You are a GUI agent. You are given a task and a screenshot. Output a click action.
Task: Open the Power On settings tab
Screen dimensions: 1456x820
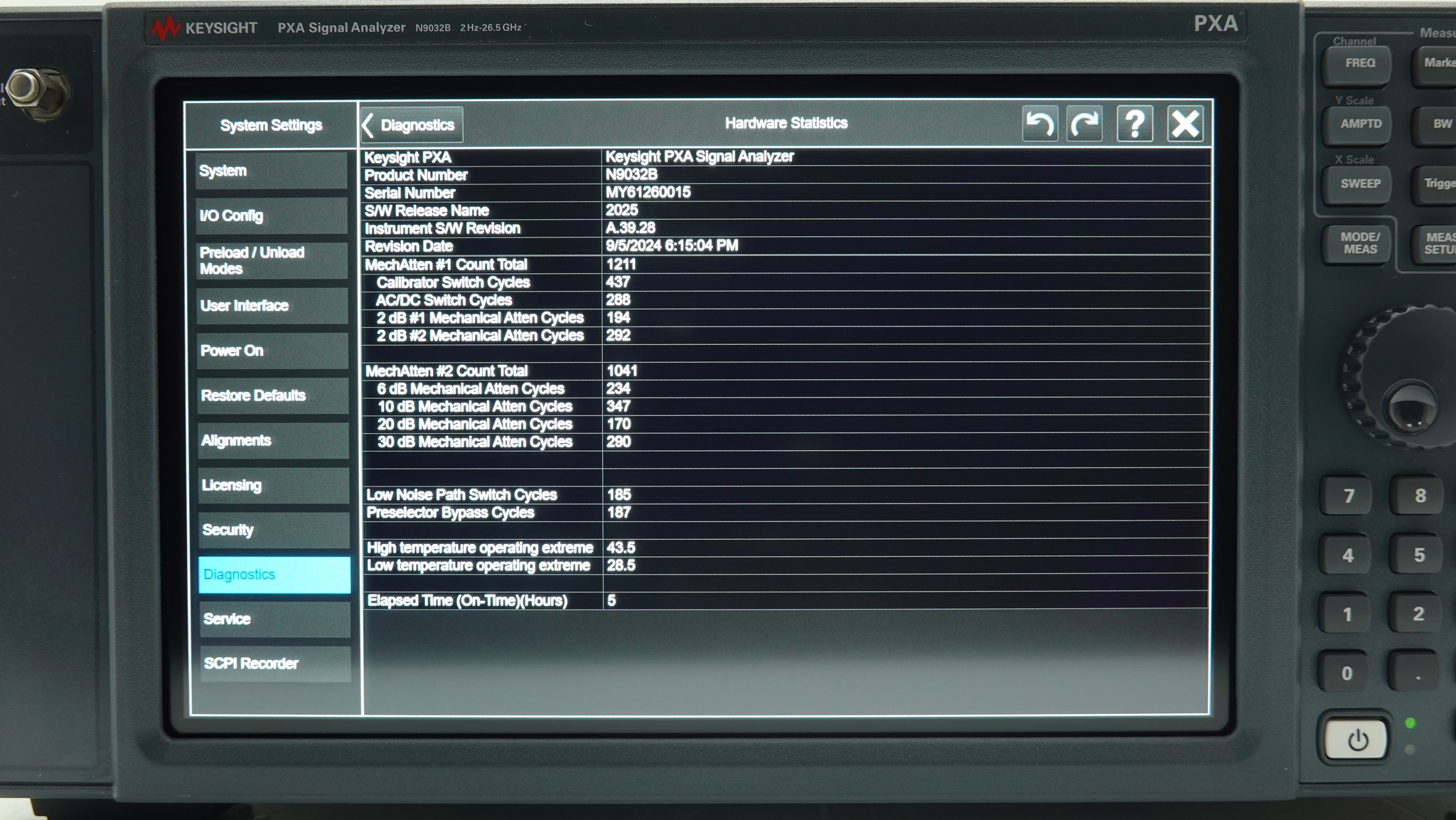(273, 351)
